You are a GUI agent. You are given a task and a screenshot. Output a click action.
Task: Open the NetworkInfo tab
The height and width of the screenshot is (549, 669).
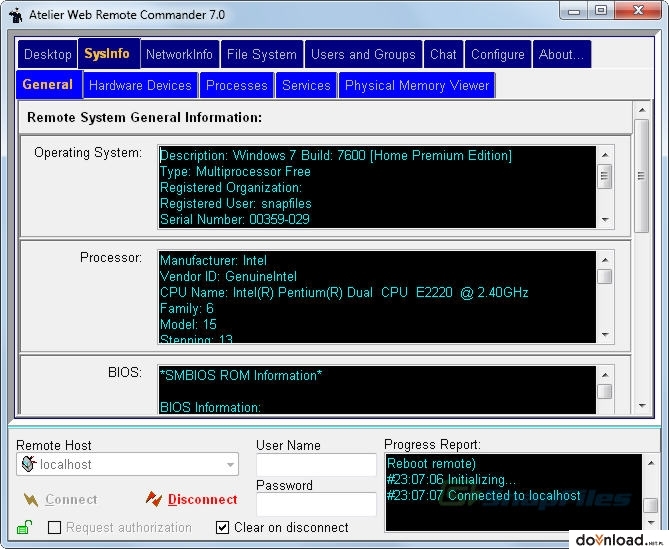(180, 54)
